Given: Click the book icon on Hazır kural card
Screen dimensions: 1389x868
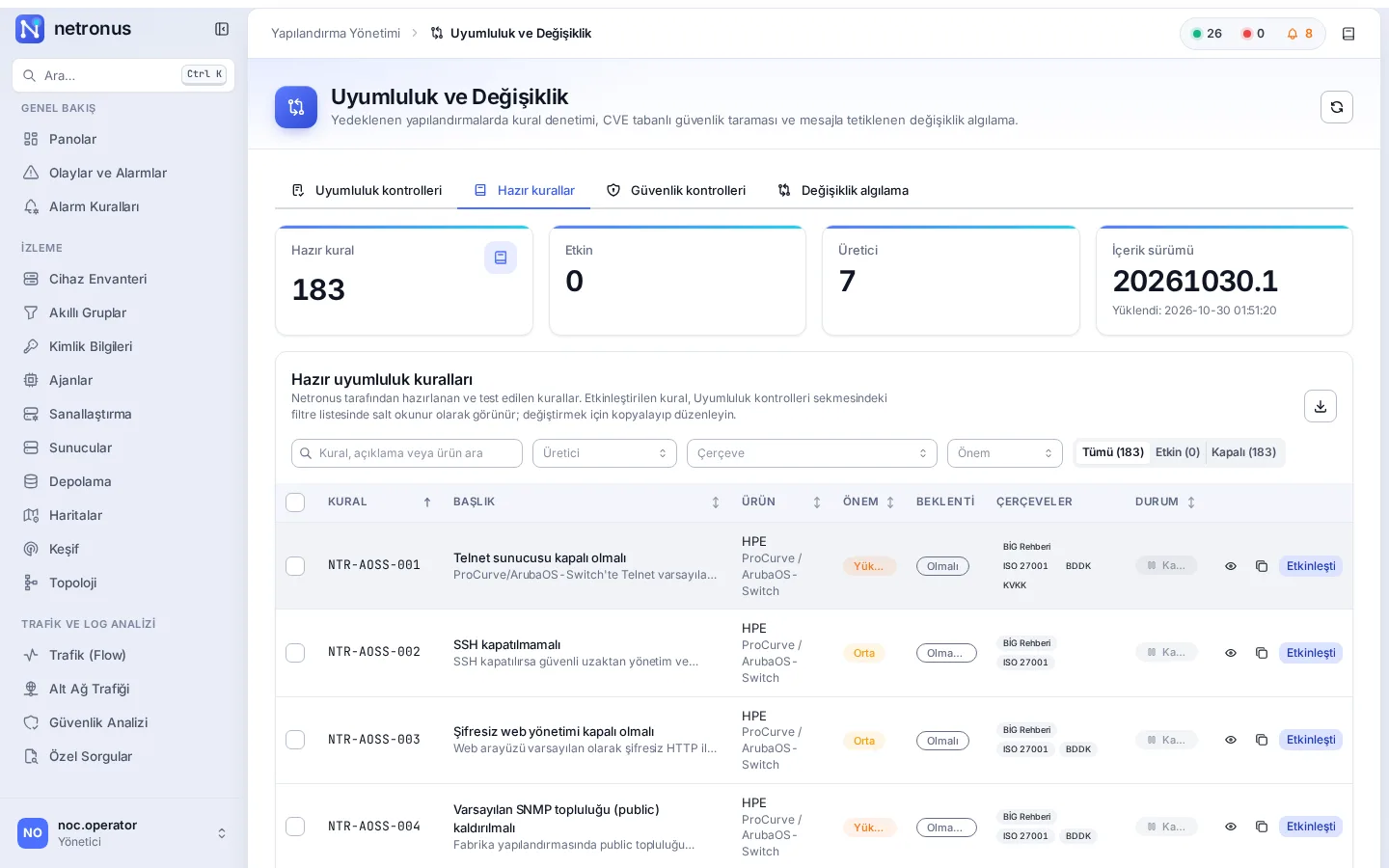Looking at the screenshot, I should click(x=501, y=258).
